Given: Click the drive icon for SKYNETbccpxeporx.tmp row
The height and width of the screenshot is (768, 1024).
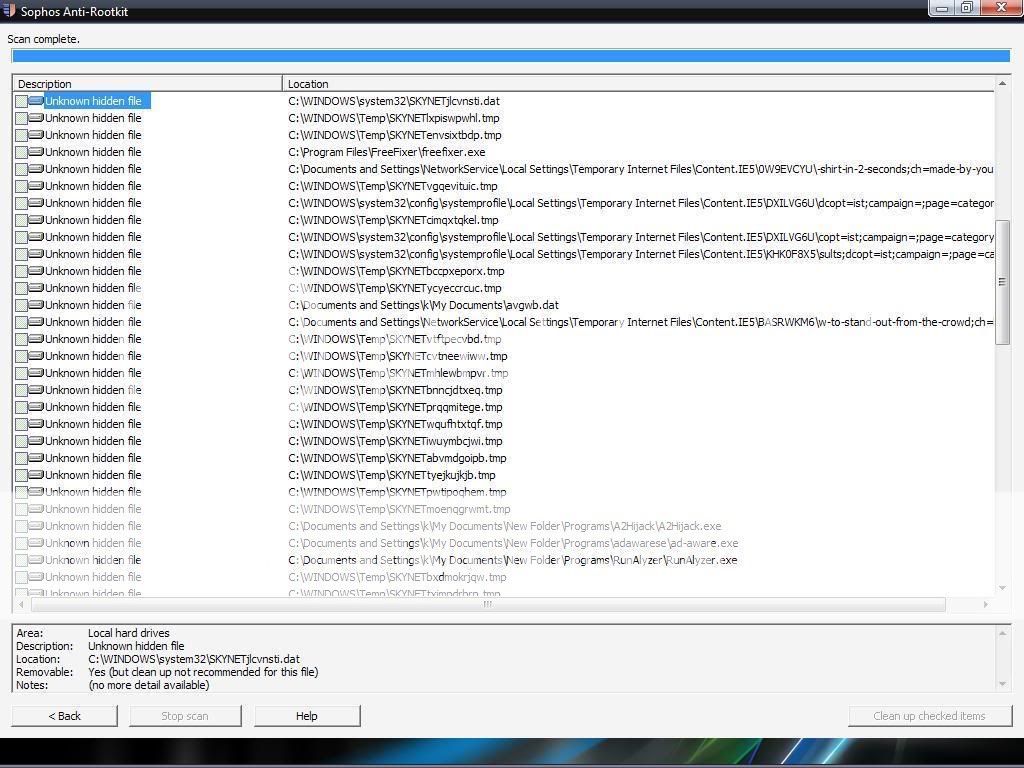Looking at the screenshot, I should point(36,270).
